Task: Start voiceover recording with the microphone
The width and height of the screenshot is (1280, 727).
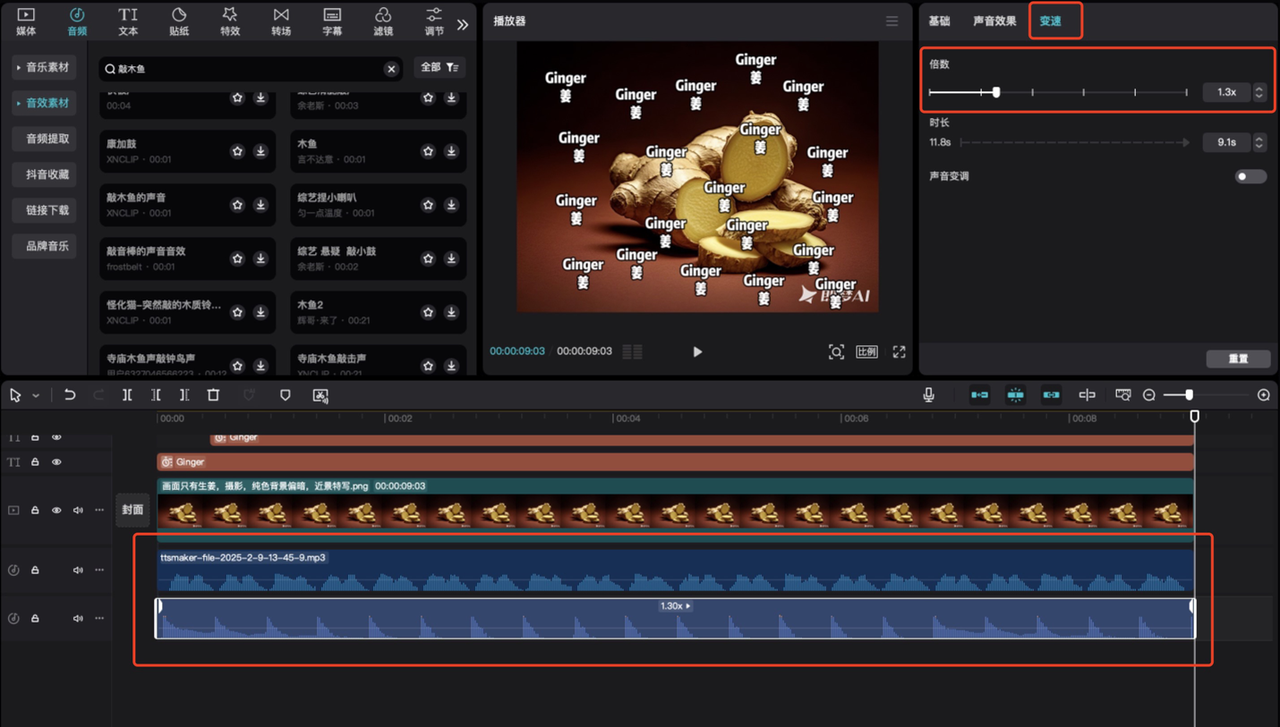Action: (929, 395)
